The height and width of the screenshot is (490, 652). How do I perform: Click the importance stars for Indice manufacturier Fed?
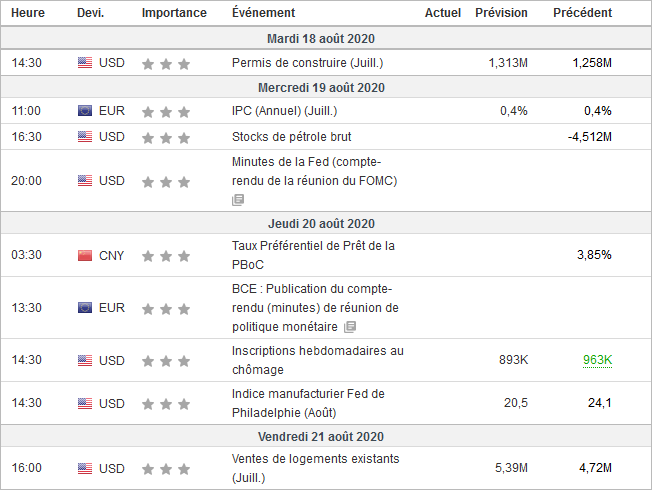tap(165, 404)
